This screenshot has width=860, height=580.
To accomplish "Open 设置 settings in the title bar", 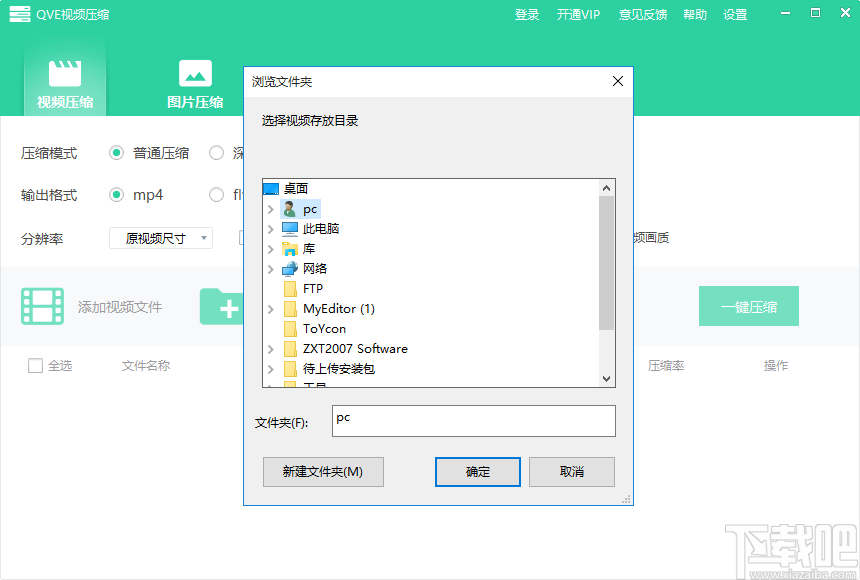I will 735,14.
